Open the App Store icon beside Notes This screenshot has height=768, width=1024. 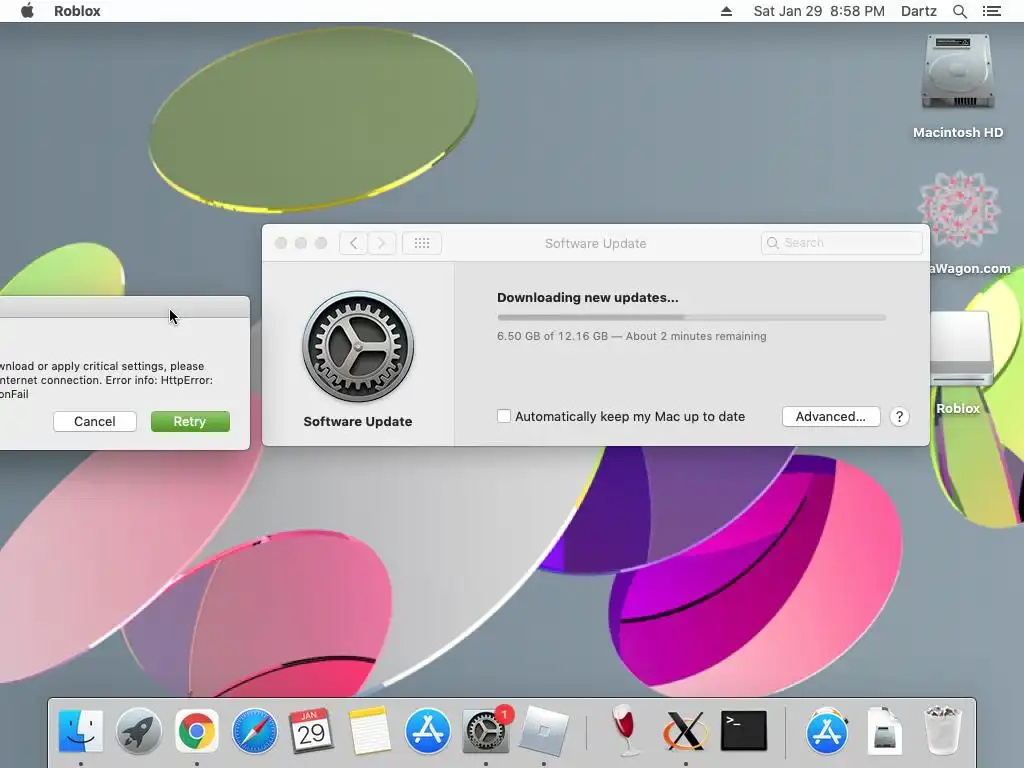click(428, 731)
